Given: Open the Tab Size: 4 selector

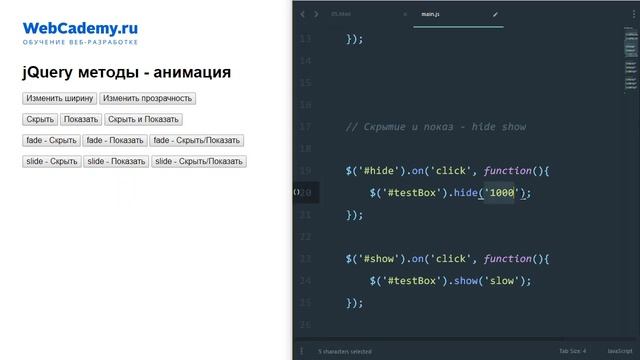Looking at the screenshot, I should (x=572, y=351).
